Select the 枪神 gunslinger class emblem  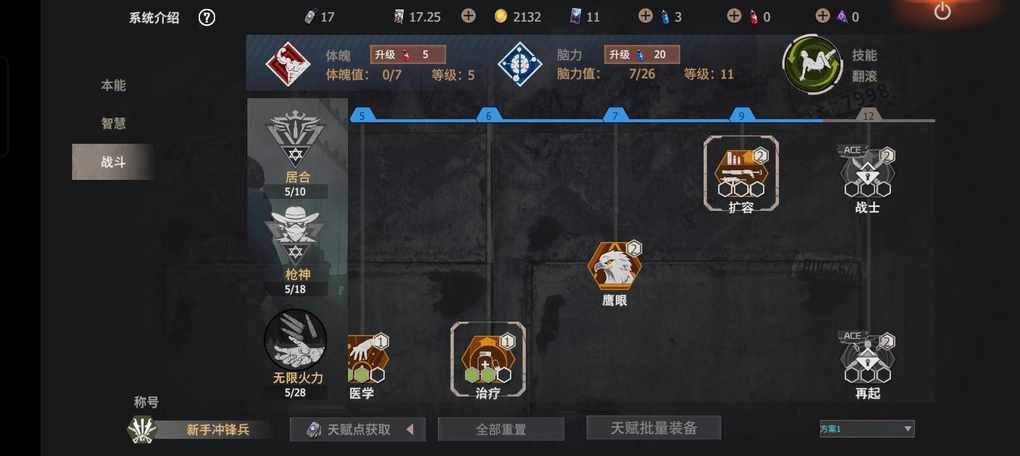[x=296, y=235]
